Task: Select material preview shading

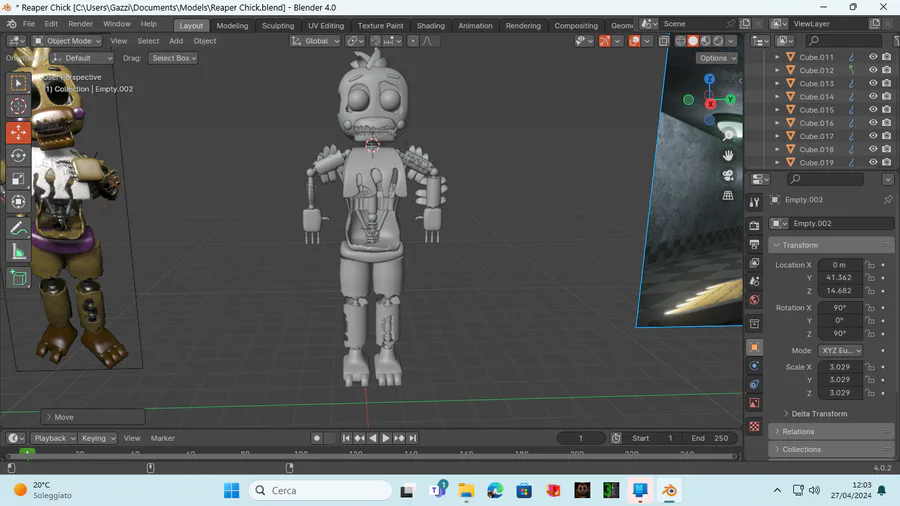Action: click(x=706, y=41)
